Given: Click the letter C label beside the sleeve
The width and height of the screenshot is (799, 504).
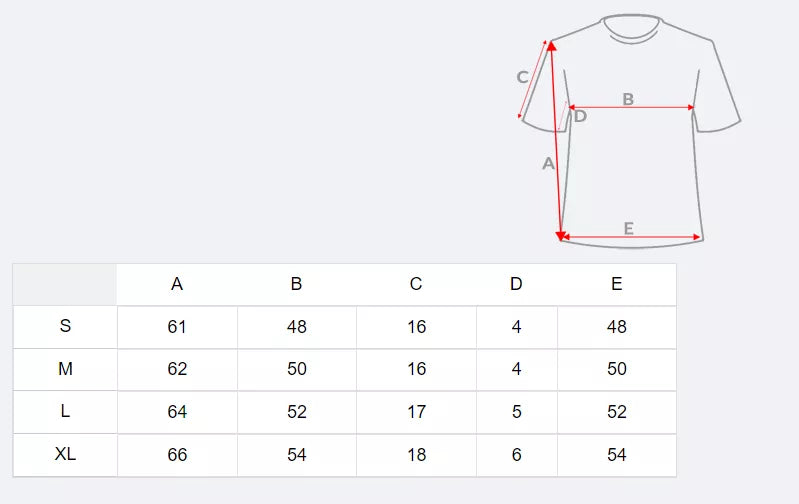Looking at the screenshot, I should click(x=522, y=77).
